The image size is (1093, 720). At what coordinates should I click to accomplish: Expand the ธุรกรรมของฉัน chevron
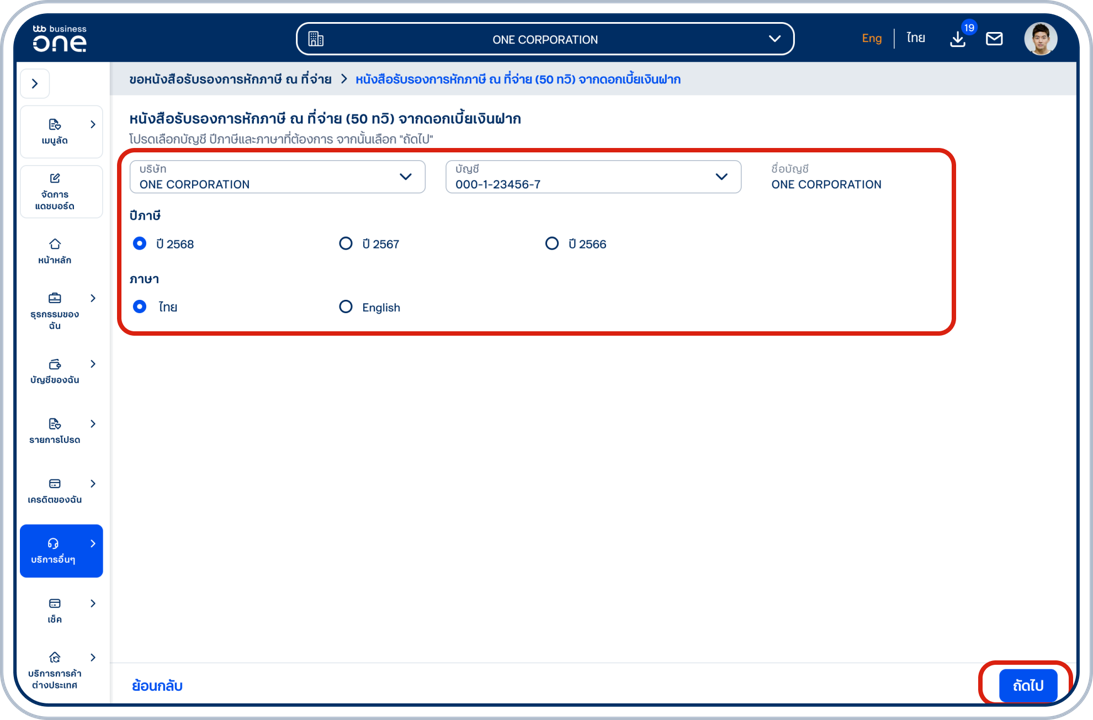pyautogui.click(x=93, y=298)
